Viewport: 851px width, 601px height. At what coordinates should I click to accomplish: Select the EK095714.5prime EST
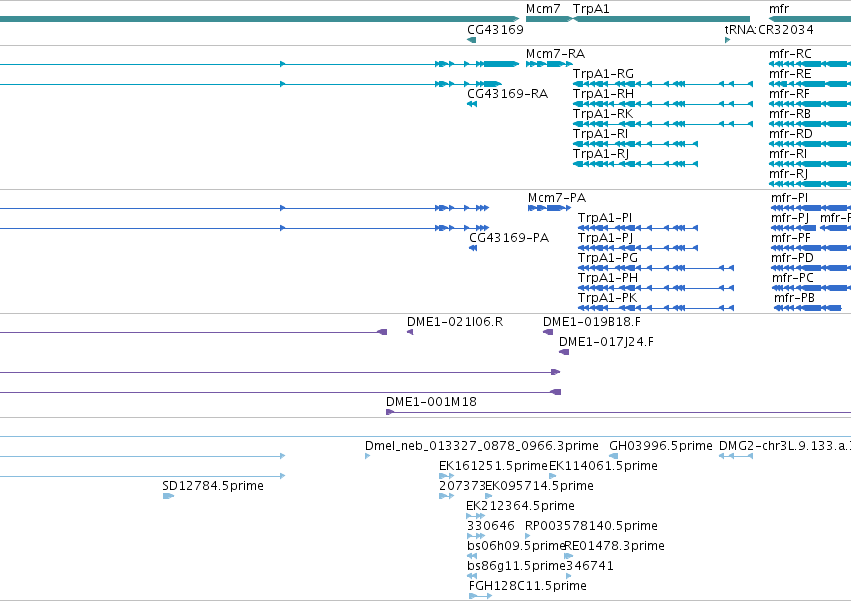point(488,496)
